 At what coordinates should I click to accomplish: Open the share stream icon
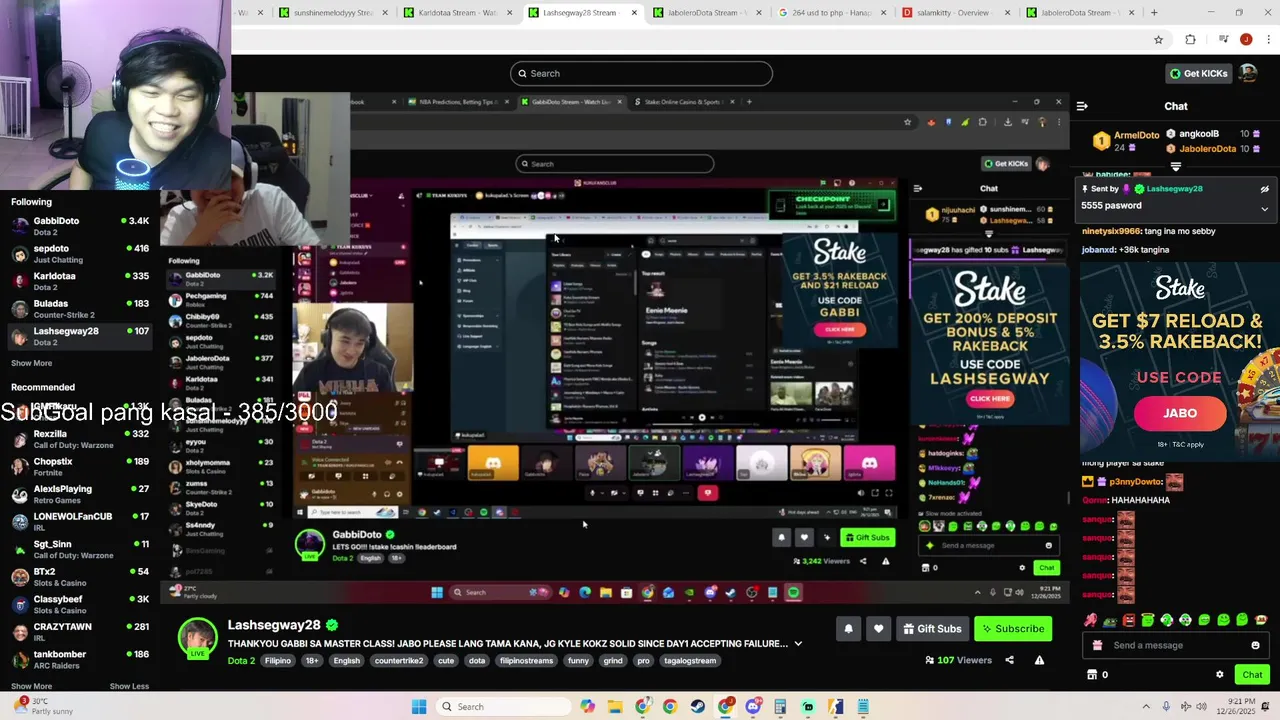tap(1009, 660)
